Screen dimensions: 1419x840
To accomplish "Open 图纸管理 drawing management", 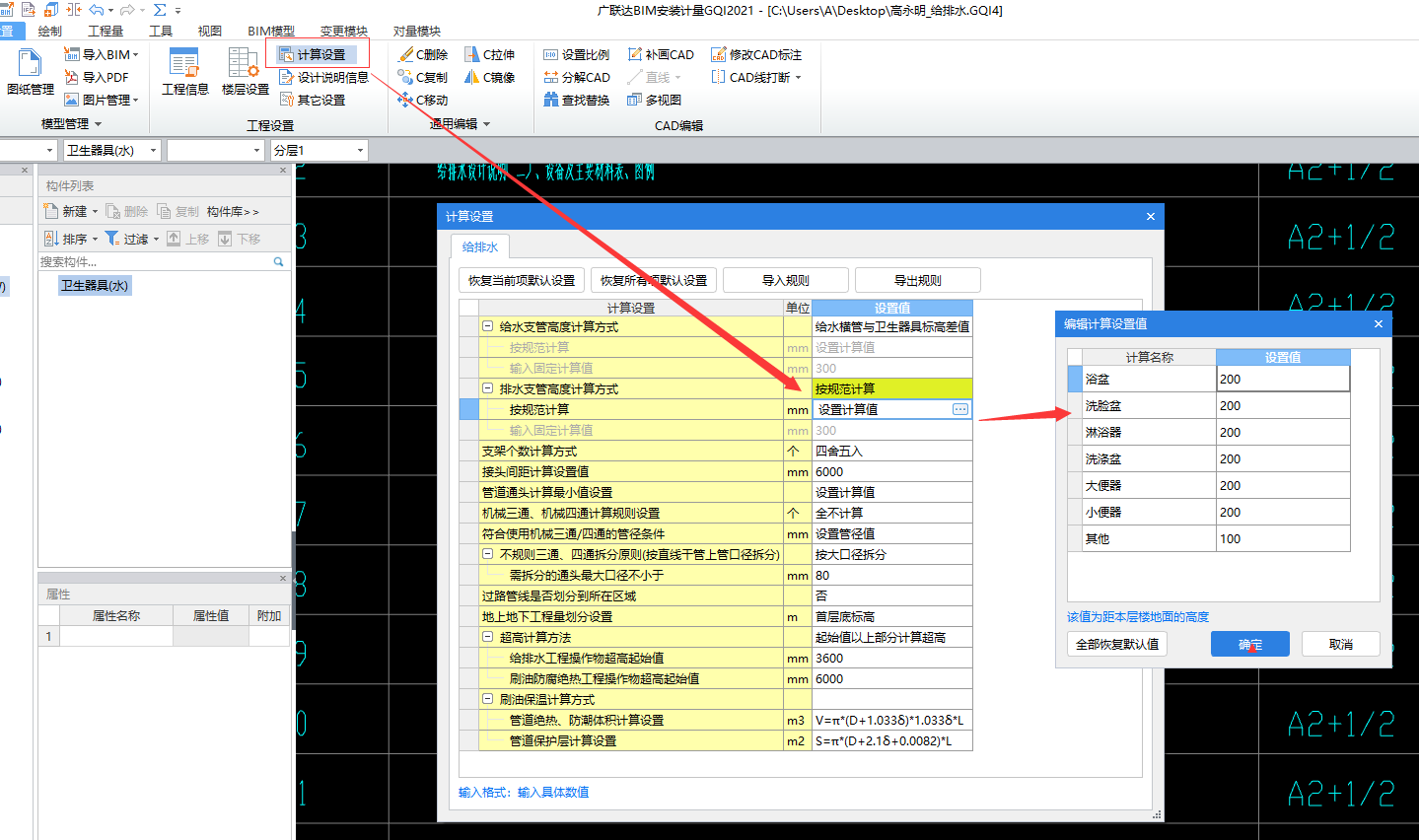I will [30, 71].
